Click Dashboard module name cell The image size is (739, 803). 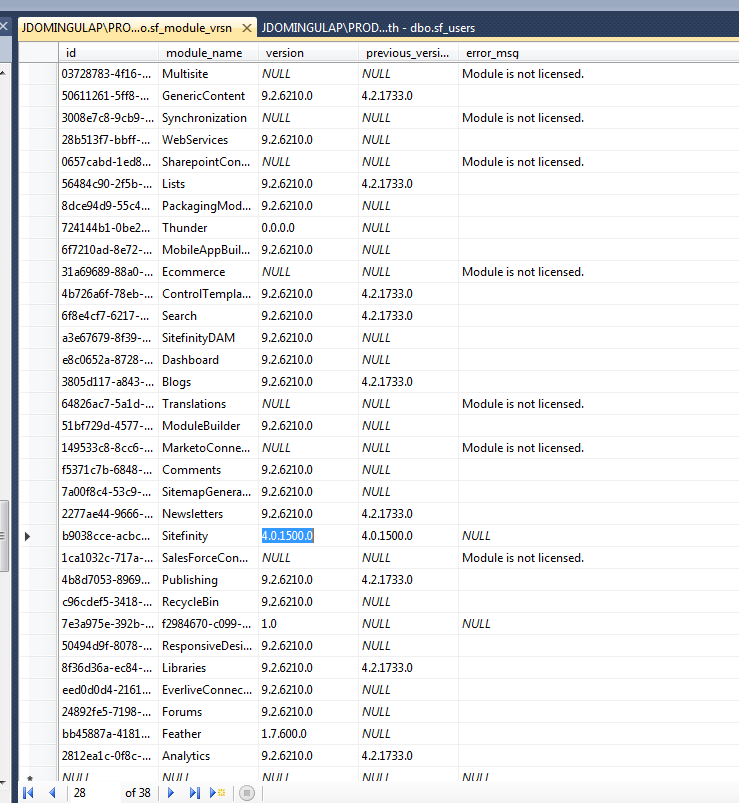[208, 360]
